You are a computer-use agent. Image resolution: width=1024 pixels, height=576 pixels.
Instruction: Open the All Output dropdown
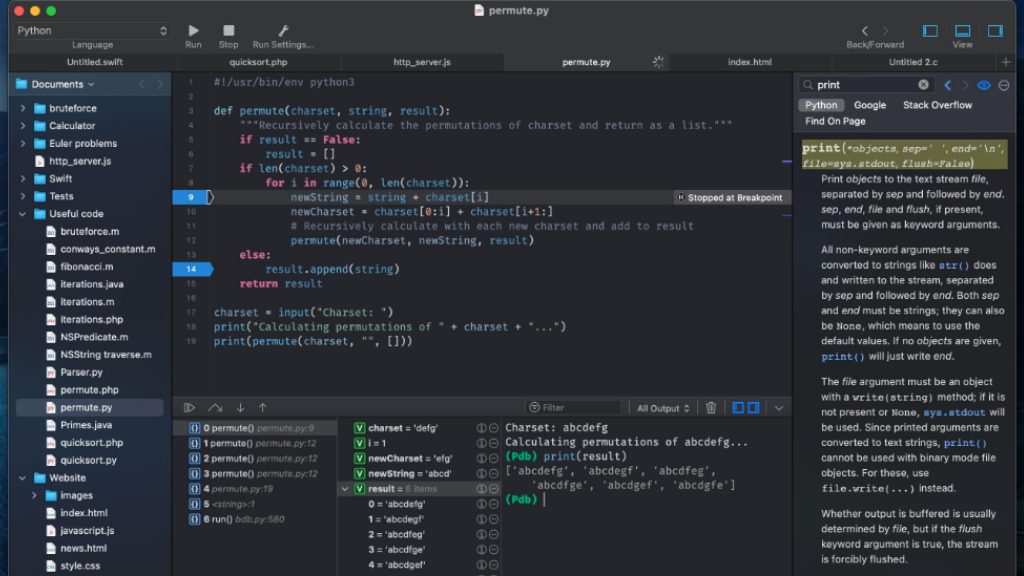point(663,408)
